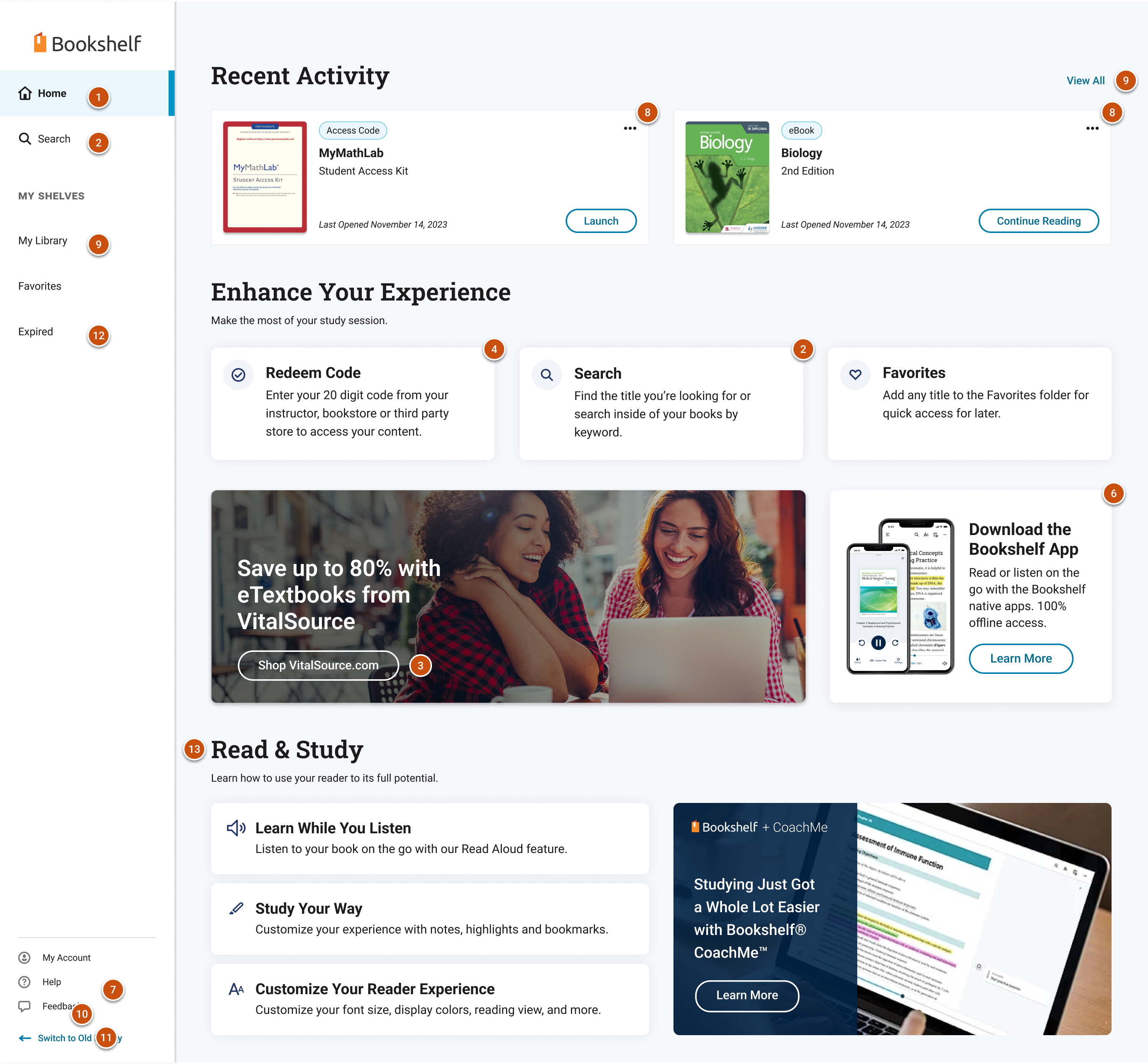Click Shop VitalSource.com button

click(x=318, y=664)
